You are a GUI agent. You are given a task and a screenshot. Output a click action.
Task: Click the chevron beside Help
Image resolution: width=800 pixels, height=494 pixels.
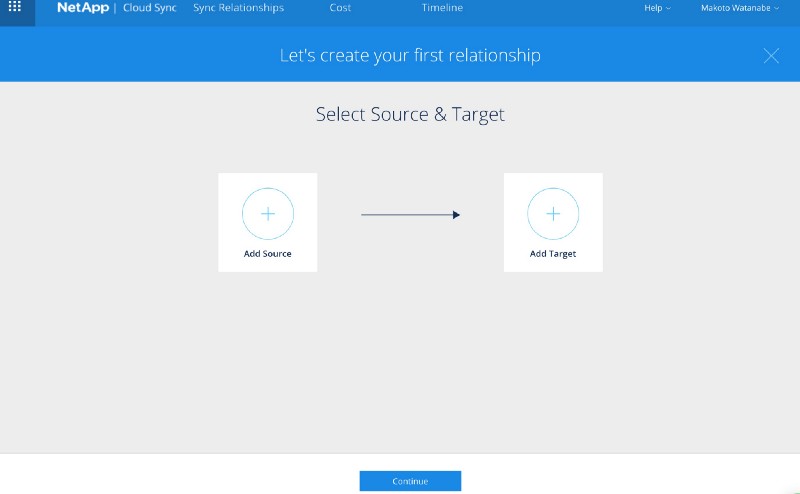tap(668, 8)
